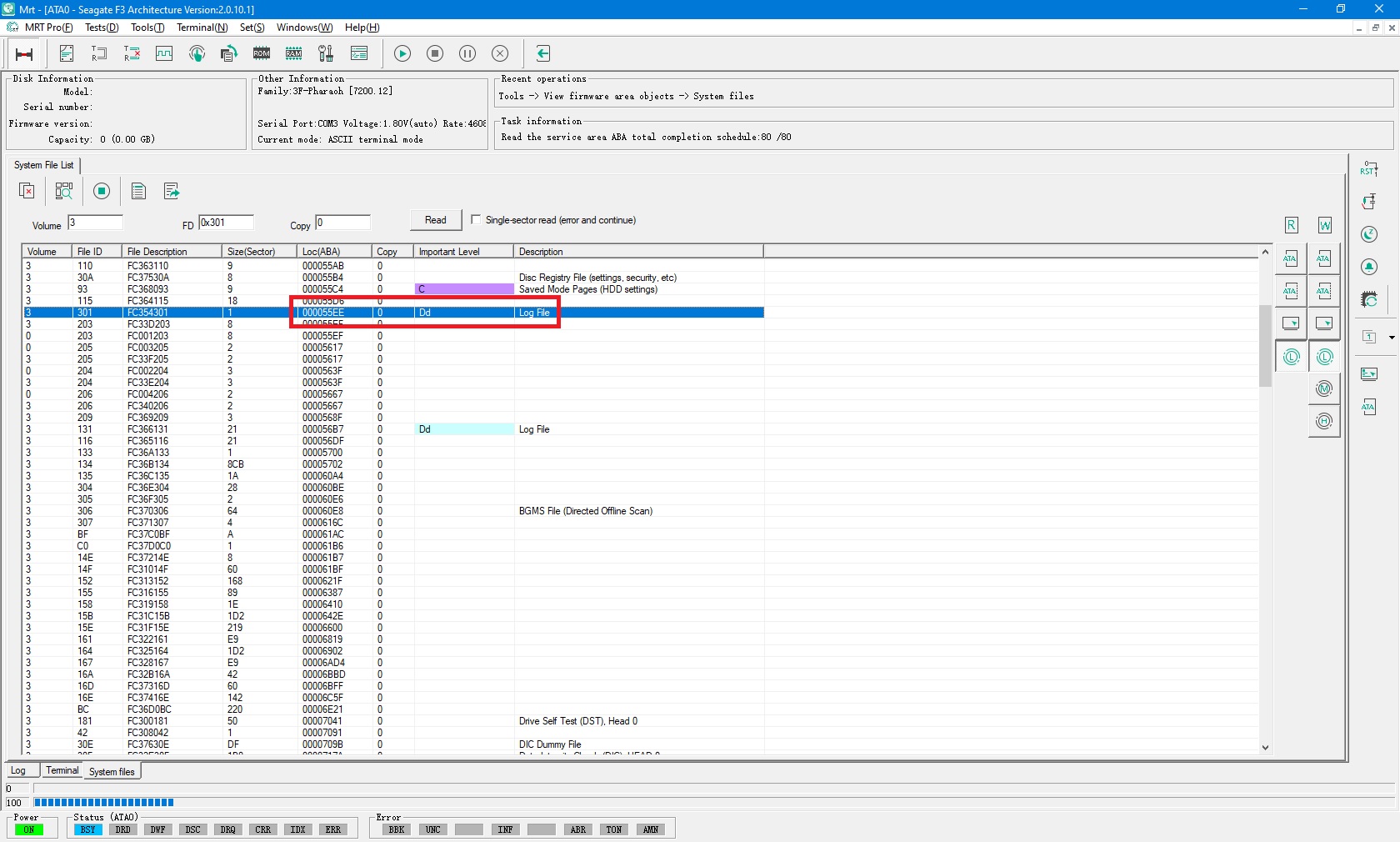Sort by Loc(ABA) column header

334,252
